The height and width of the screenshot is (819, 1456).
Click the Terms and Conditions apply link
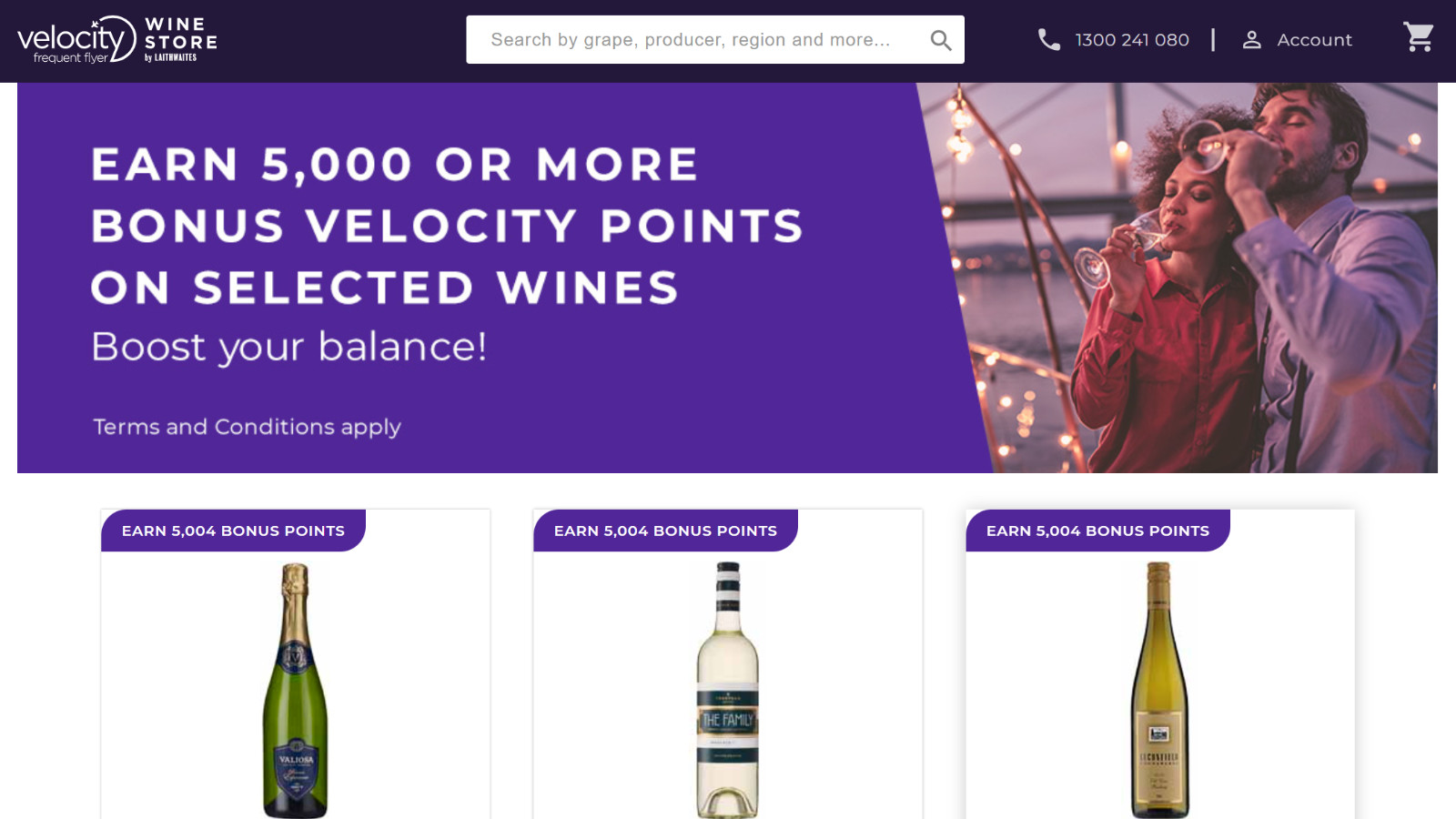(x=247, y=426)
